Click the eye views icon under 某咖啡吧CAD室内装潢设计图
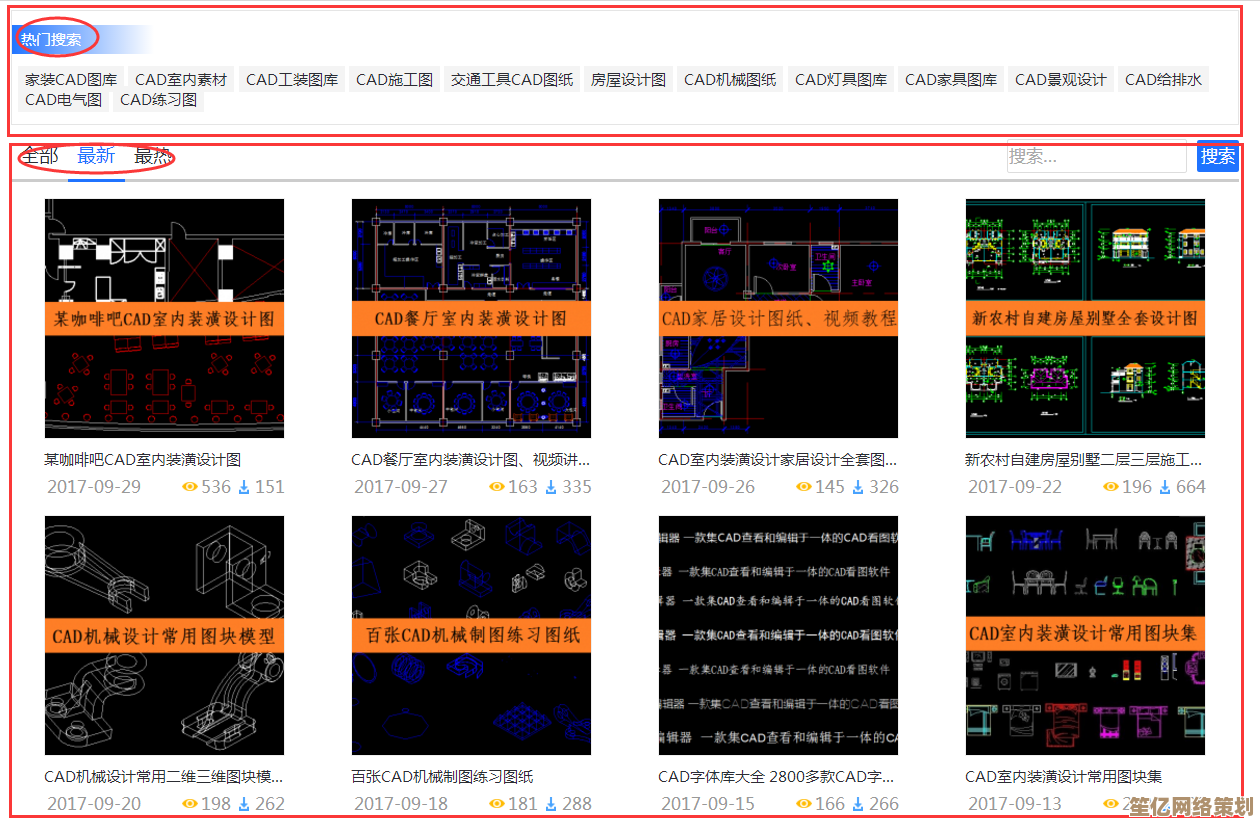The image size is (1260, 825). [190, 487]
